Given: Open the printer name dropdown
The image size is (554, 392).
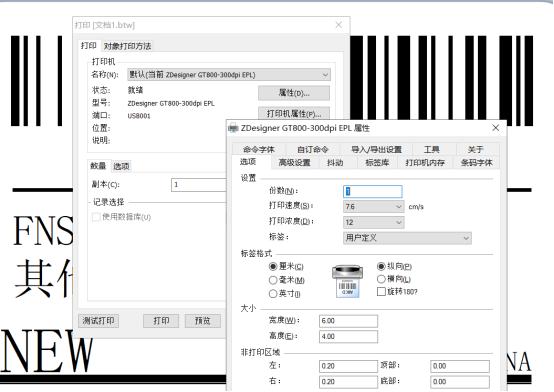Looking at the screenshot, I should 229,75.
